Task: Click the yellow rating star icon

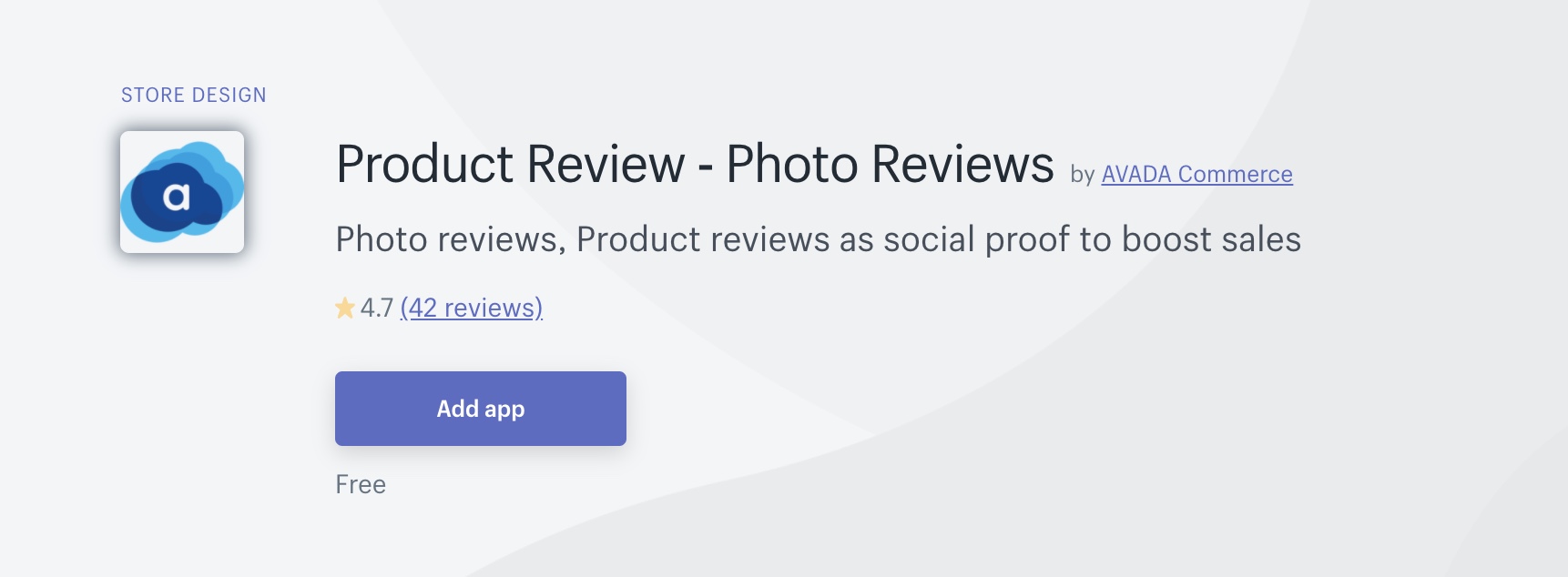Action: tap(345, 309)
